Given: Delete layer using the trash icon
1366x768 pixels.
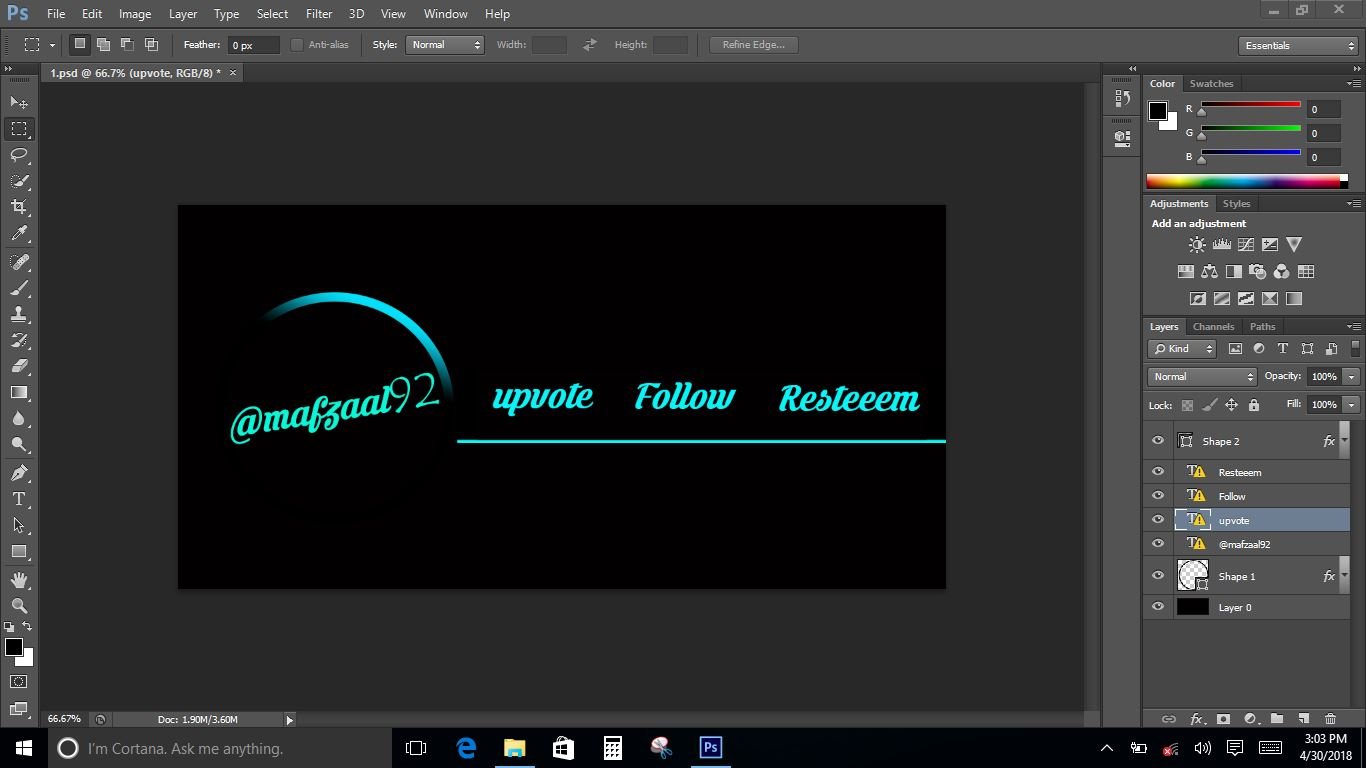Looking at the screenshot, I should [1330, 719].
